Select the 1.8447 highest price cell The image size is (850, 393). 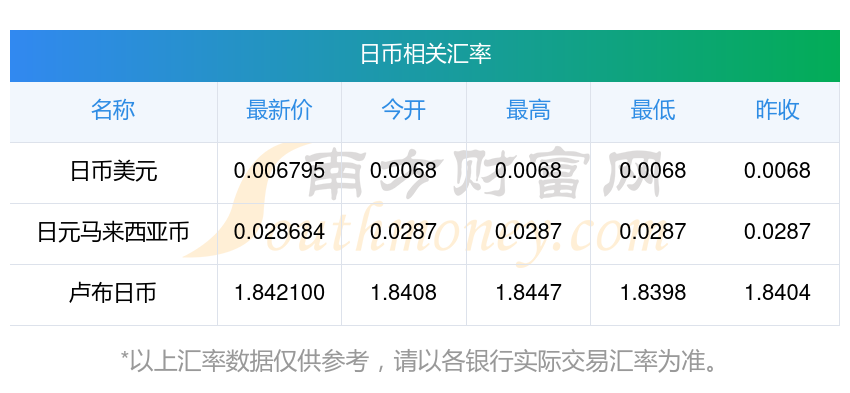[x=528, y=293]
